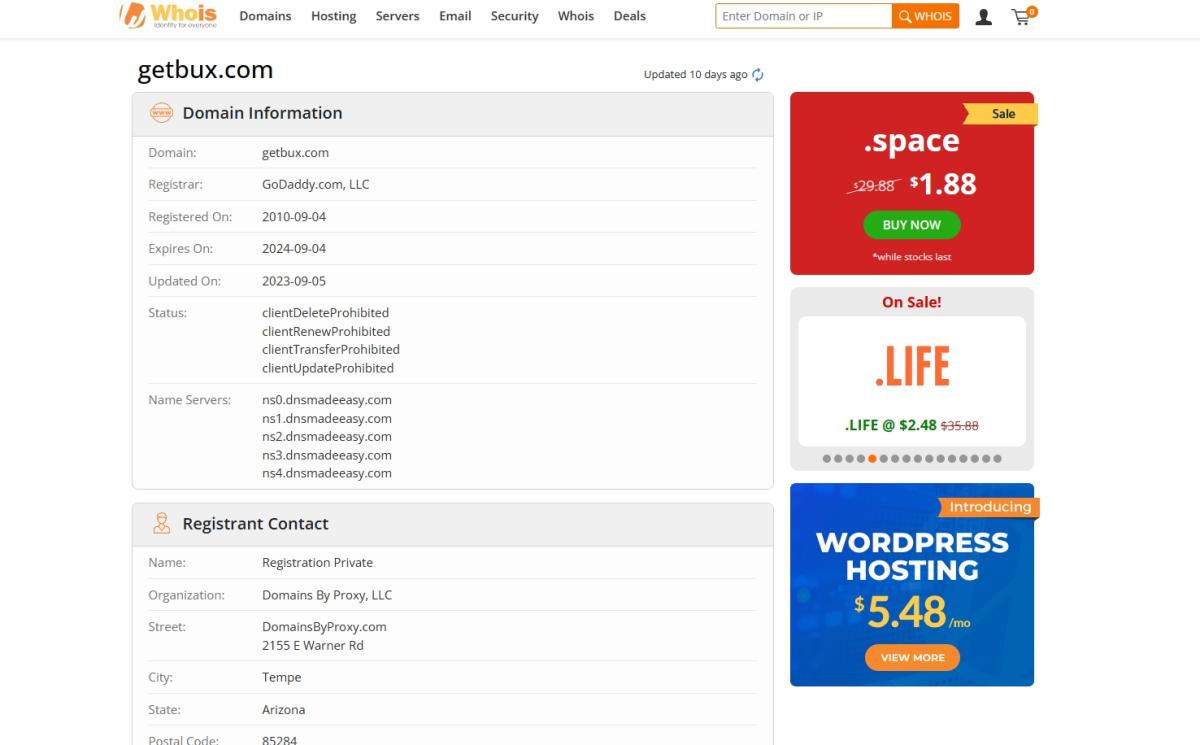Click the Domain Information www icon
The height and width of the screenshot is (745, 1200).
[161, 113]
